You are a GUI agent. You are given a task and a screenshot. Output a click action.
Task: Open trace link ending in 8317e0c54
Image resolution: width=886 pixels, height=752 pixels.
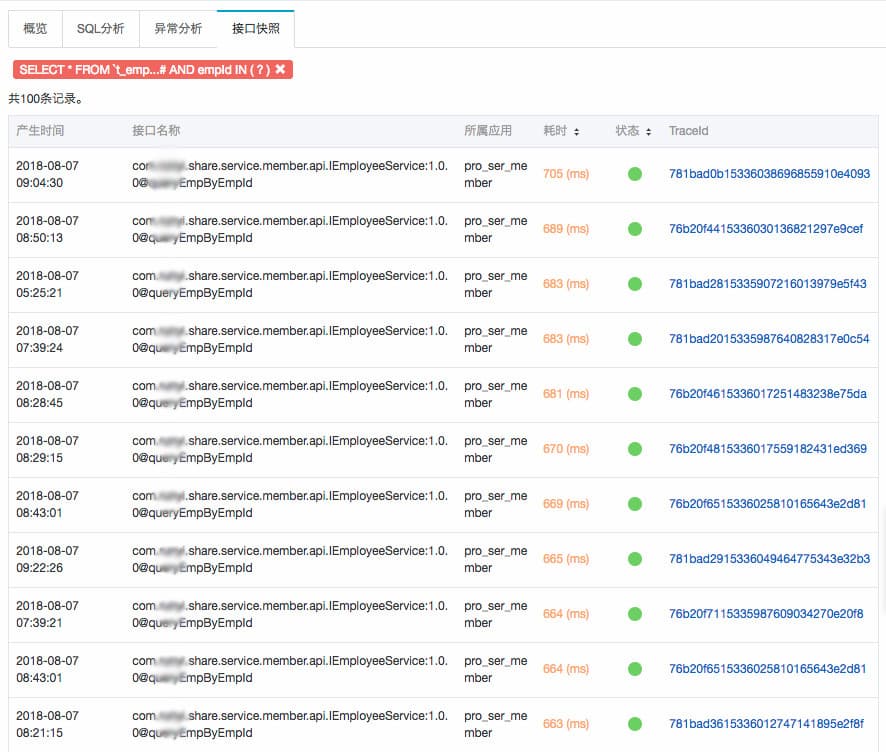[x=769, y=339]
